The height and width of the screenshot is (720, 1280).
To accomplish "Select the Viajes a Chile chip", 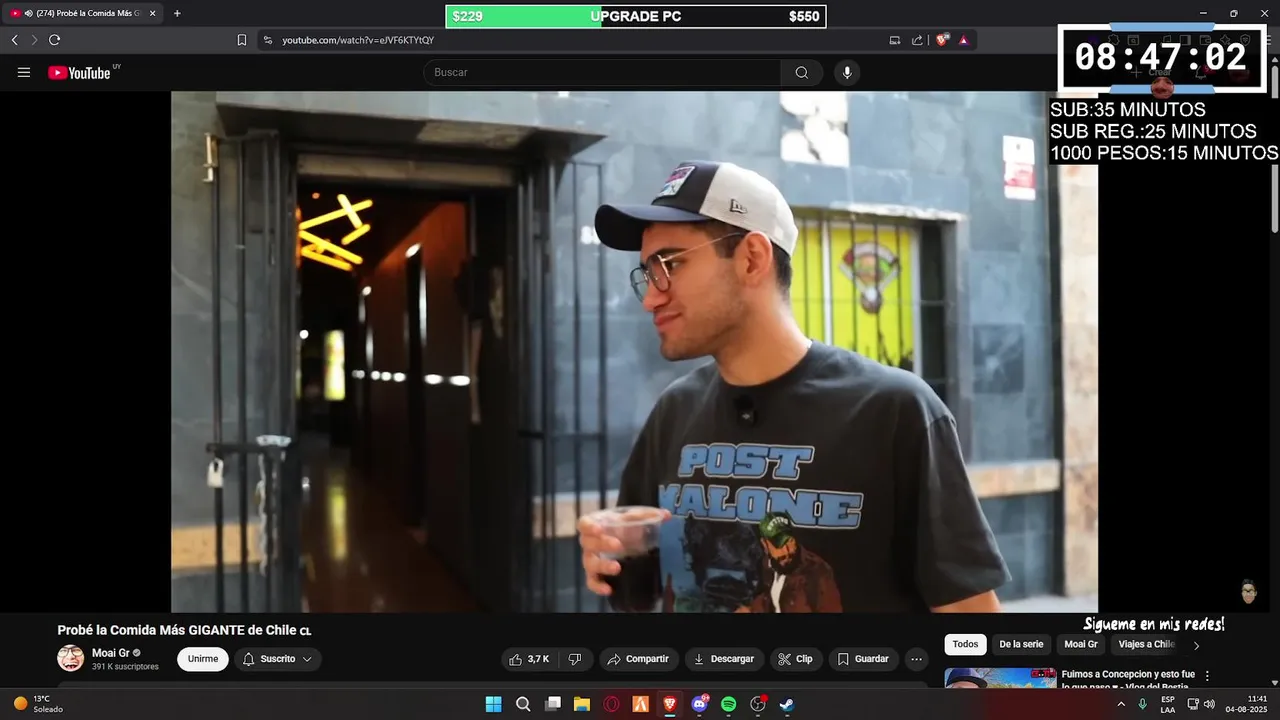I will (x=1146, y=645).
